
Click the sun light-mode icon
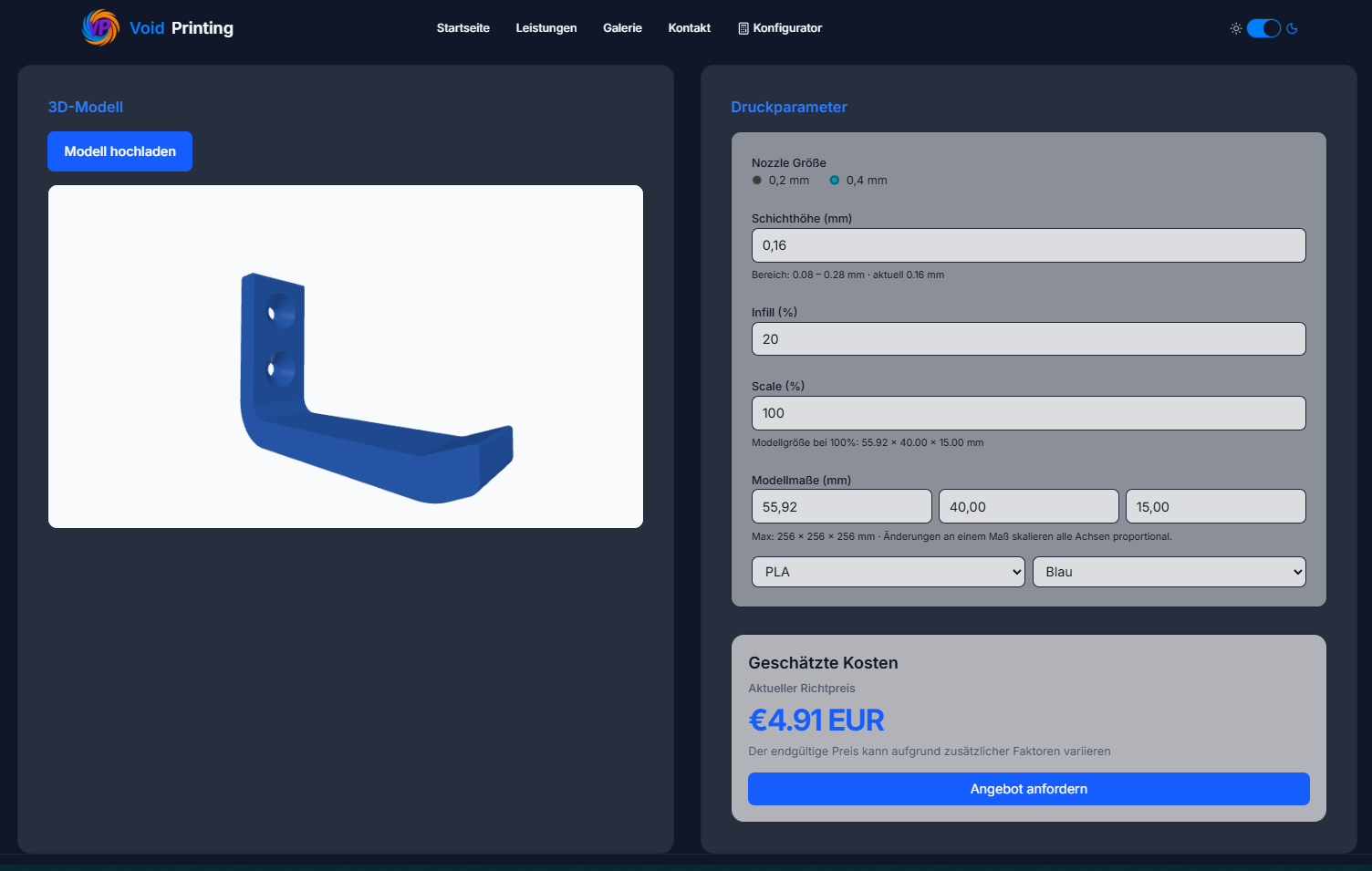pyautogui.click(x=1235, y=28)
